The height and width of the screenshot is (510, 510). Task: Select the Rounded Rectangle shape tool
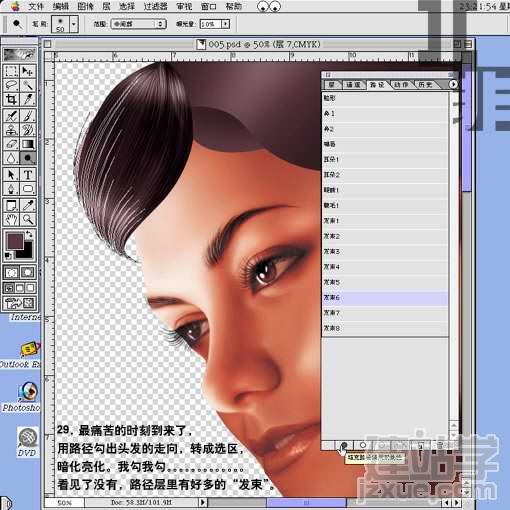(28, 189)
